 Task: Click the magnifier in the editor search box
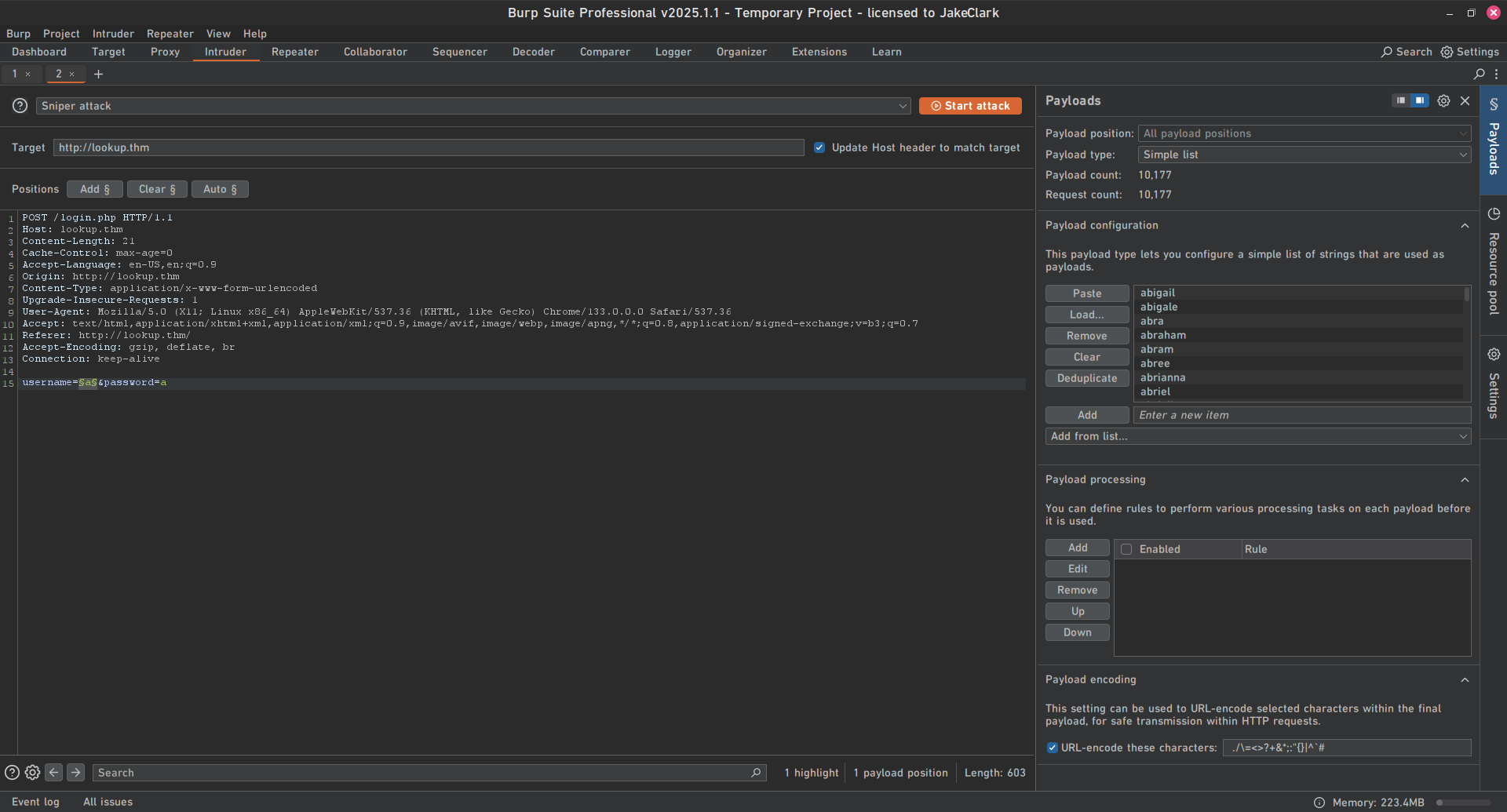tap(756, 773)
